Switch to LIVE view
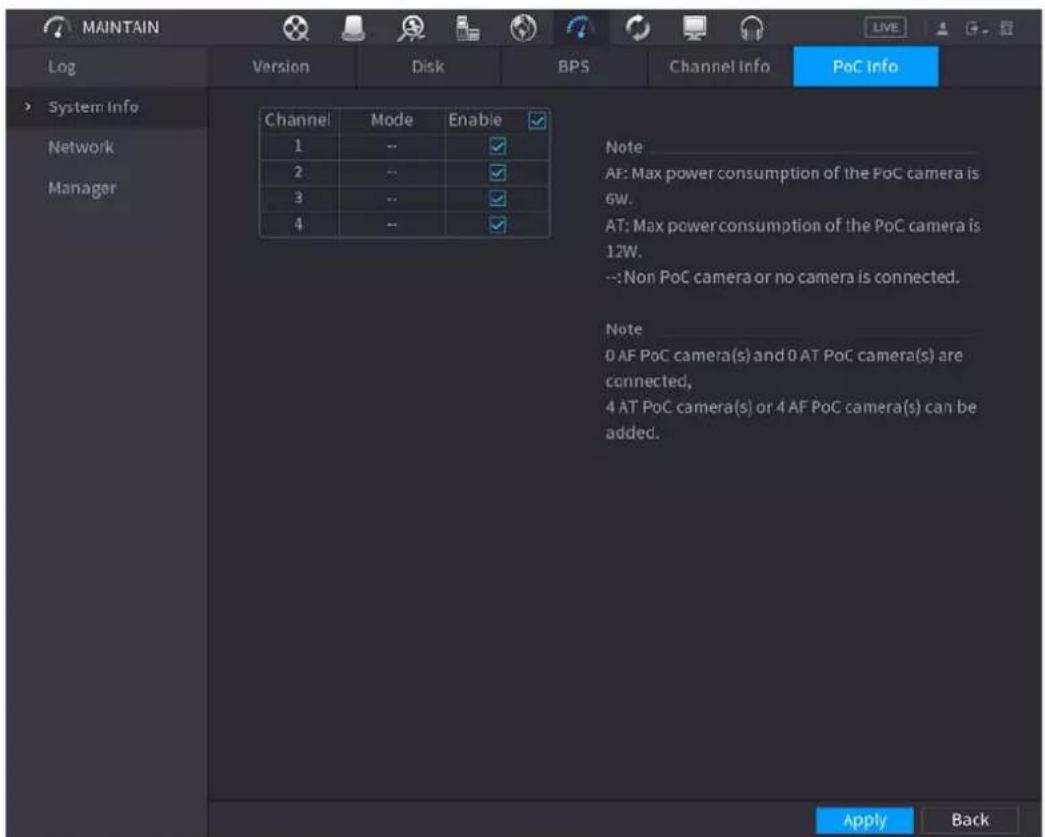 tap(885, 27)
